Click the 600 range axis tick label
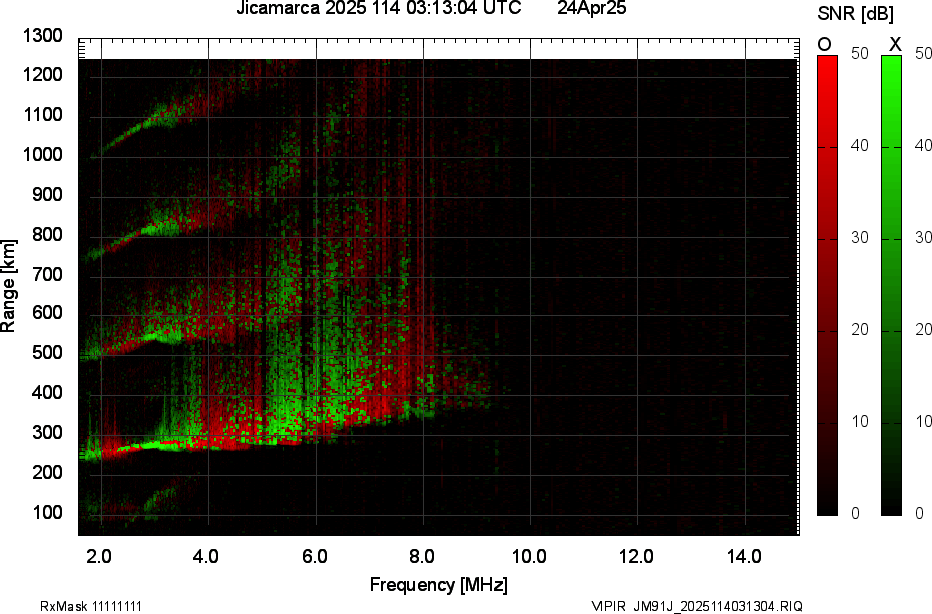The height and width of the screenshot is (614, 932). click(x=47, y=313)
